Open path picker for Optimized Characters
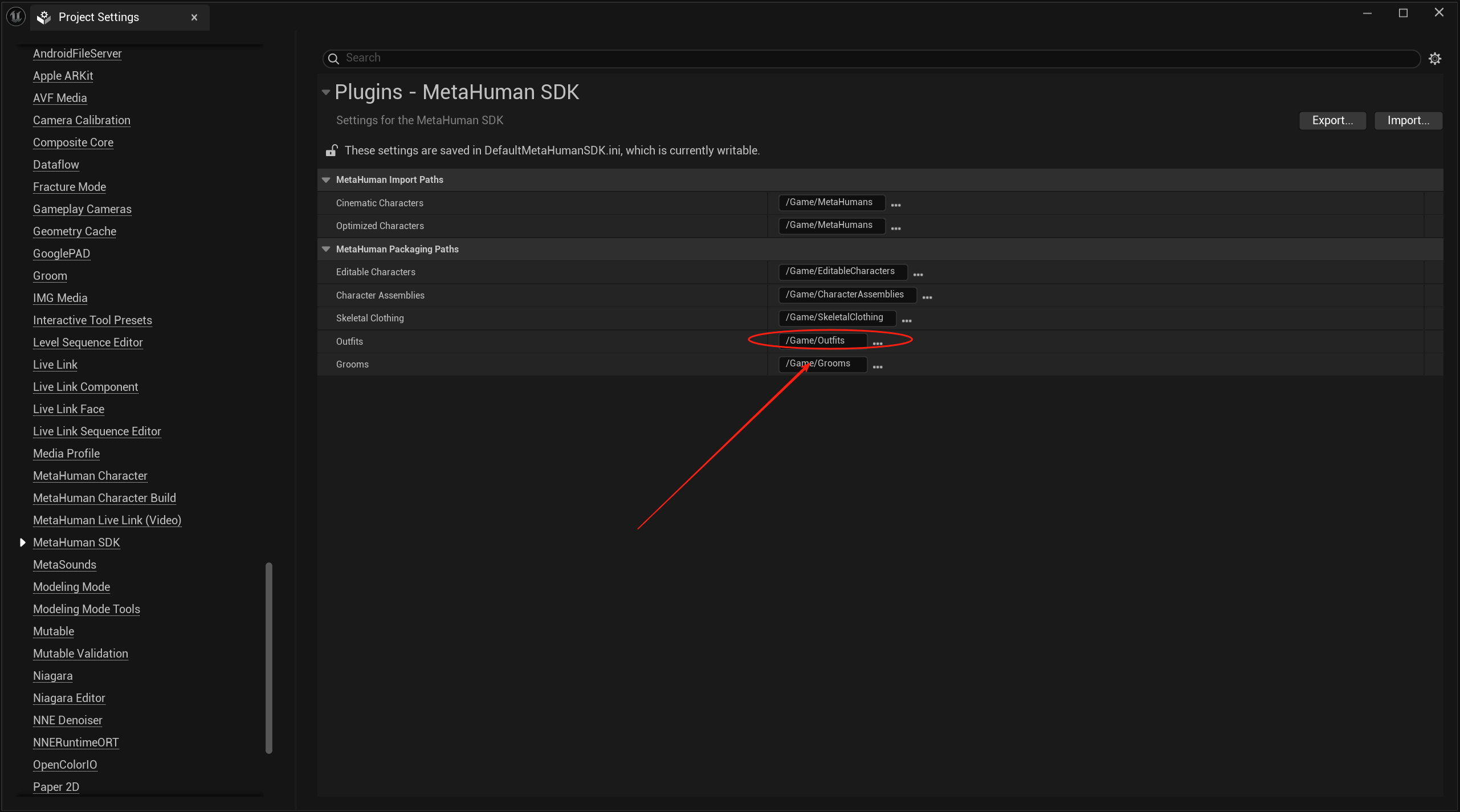This screenshot has width=1460, height=812. (x=895, y=227)
